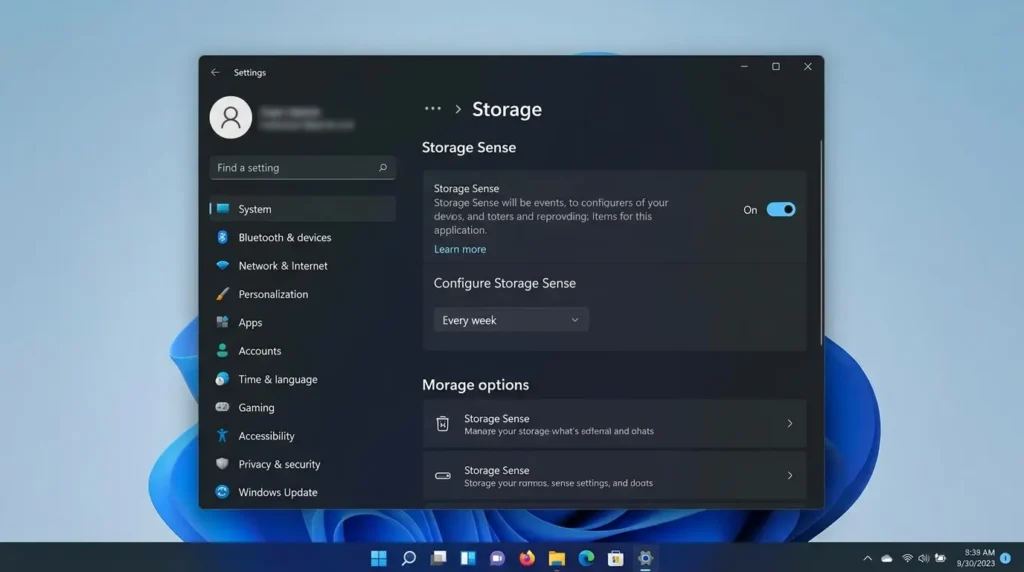This screenshot has height=572, width=1024.
Task: Click the OneDrive cloud tray icon
Action: [887, 558]
